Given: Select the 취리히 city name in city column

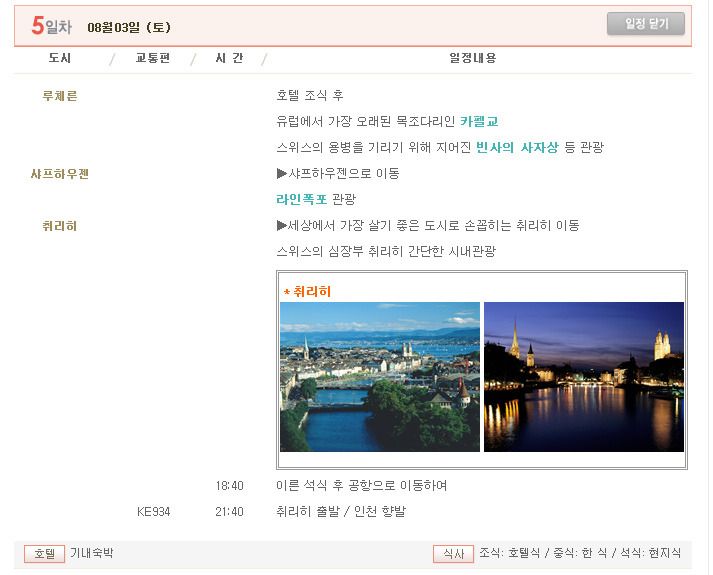Looking at the screenshot, I should (x=60, y=226).
